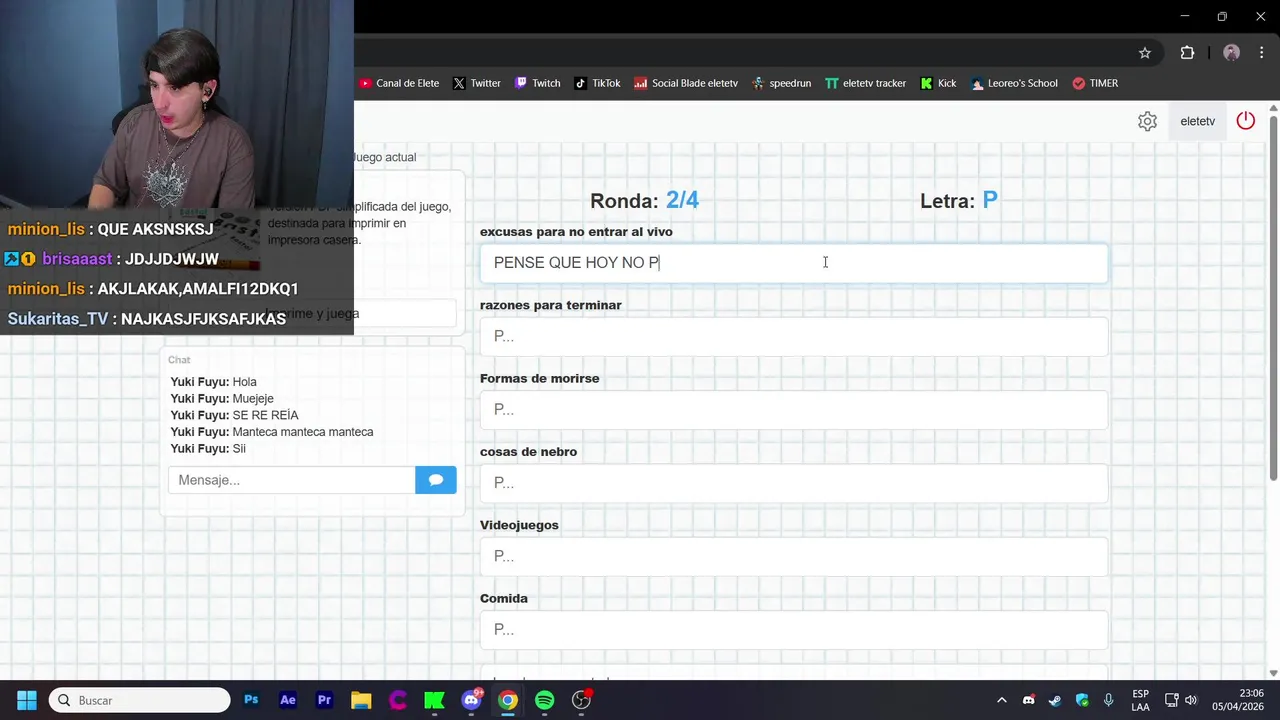The image size is (1280, 720).
Task: Open the green K app in taskbar
Action: click(x=434, y=700)
